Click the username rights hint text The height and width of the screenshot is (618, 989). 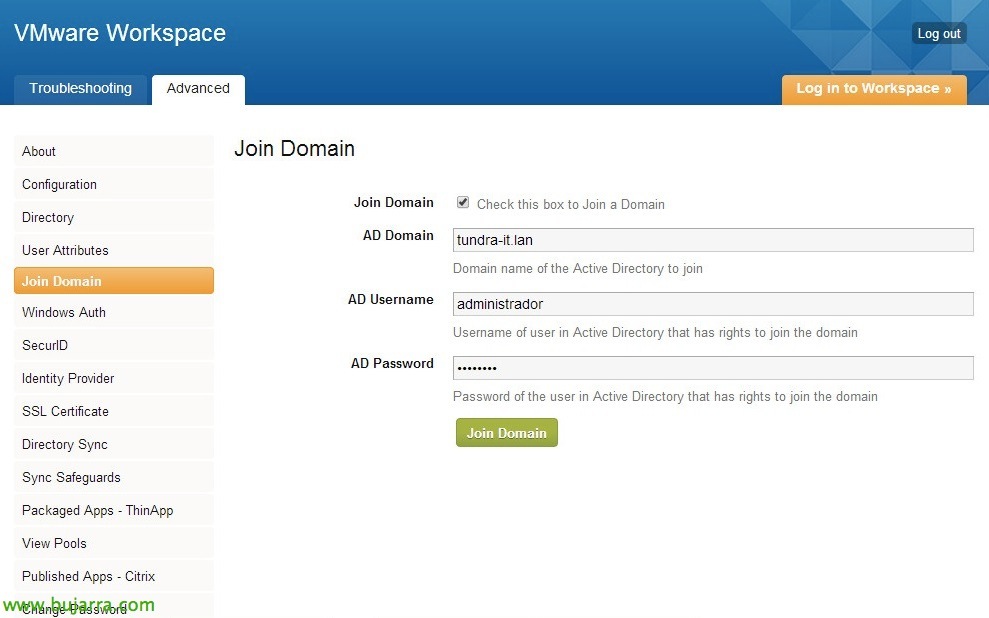(655, 332)
